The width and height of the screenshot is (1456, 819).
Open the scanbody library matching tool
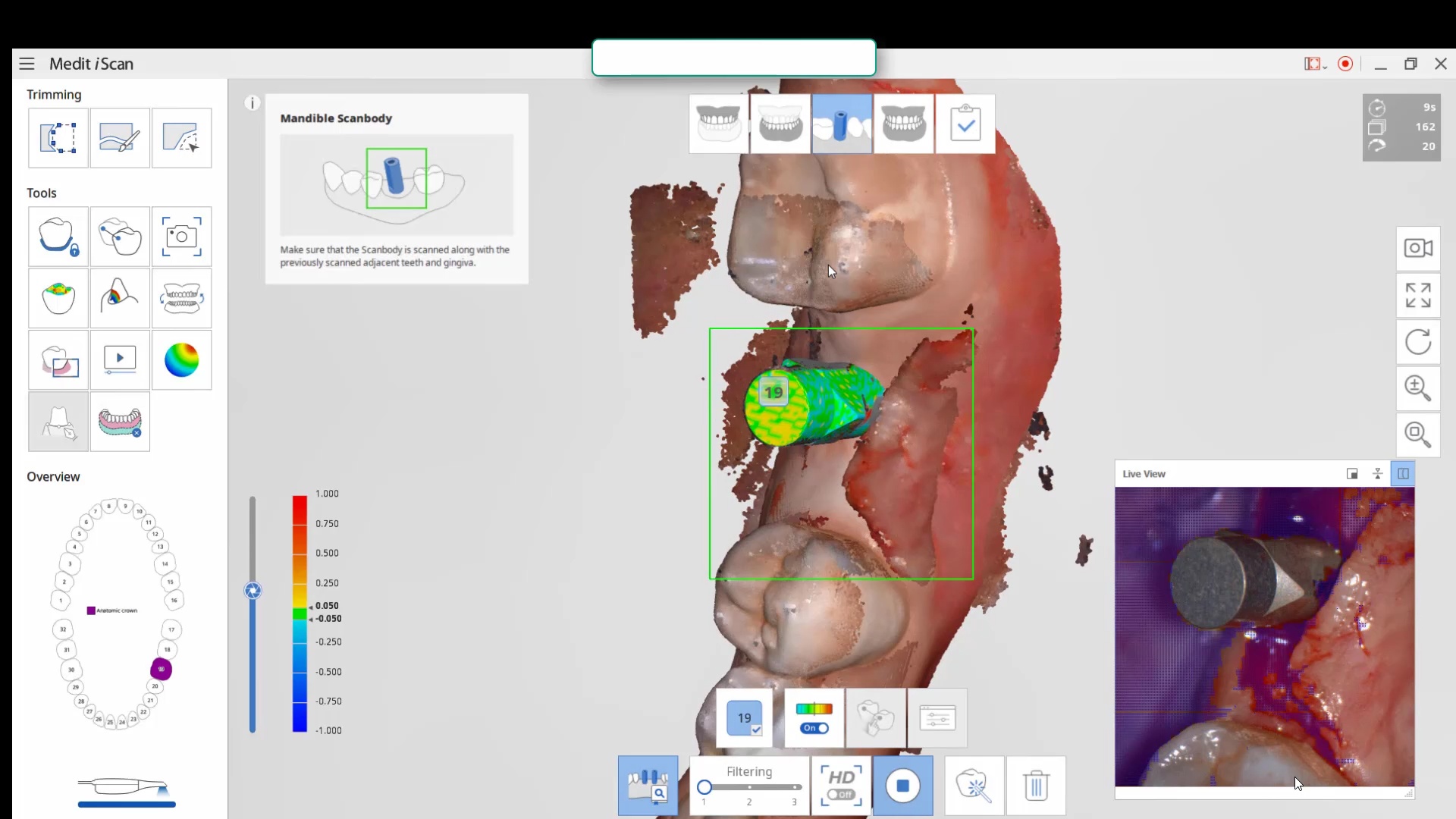coord(876,718)
